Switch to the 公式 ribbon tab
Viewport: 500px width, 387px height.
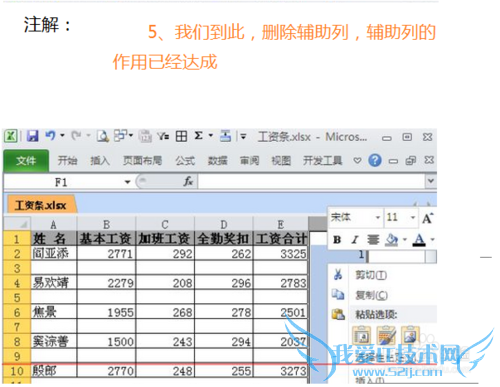point(185,161)
